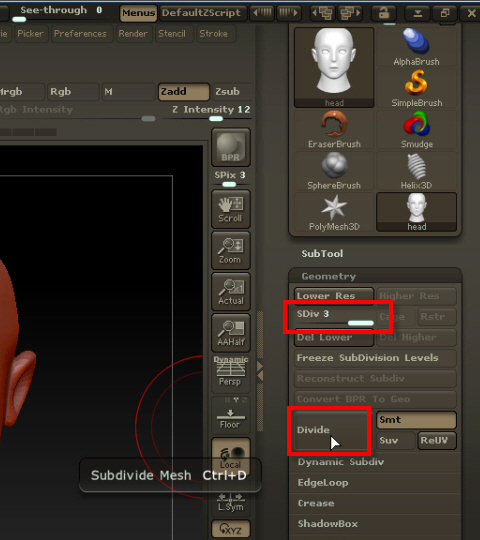
Task: Expand the Dynamic Subdiv section
Action: [341, 462]
